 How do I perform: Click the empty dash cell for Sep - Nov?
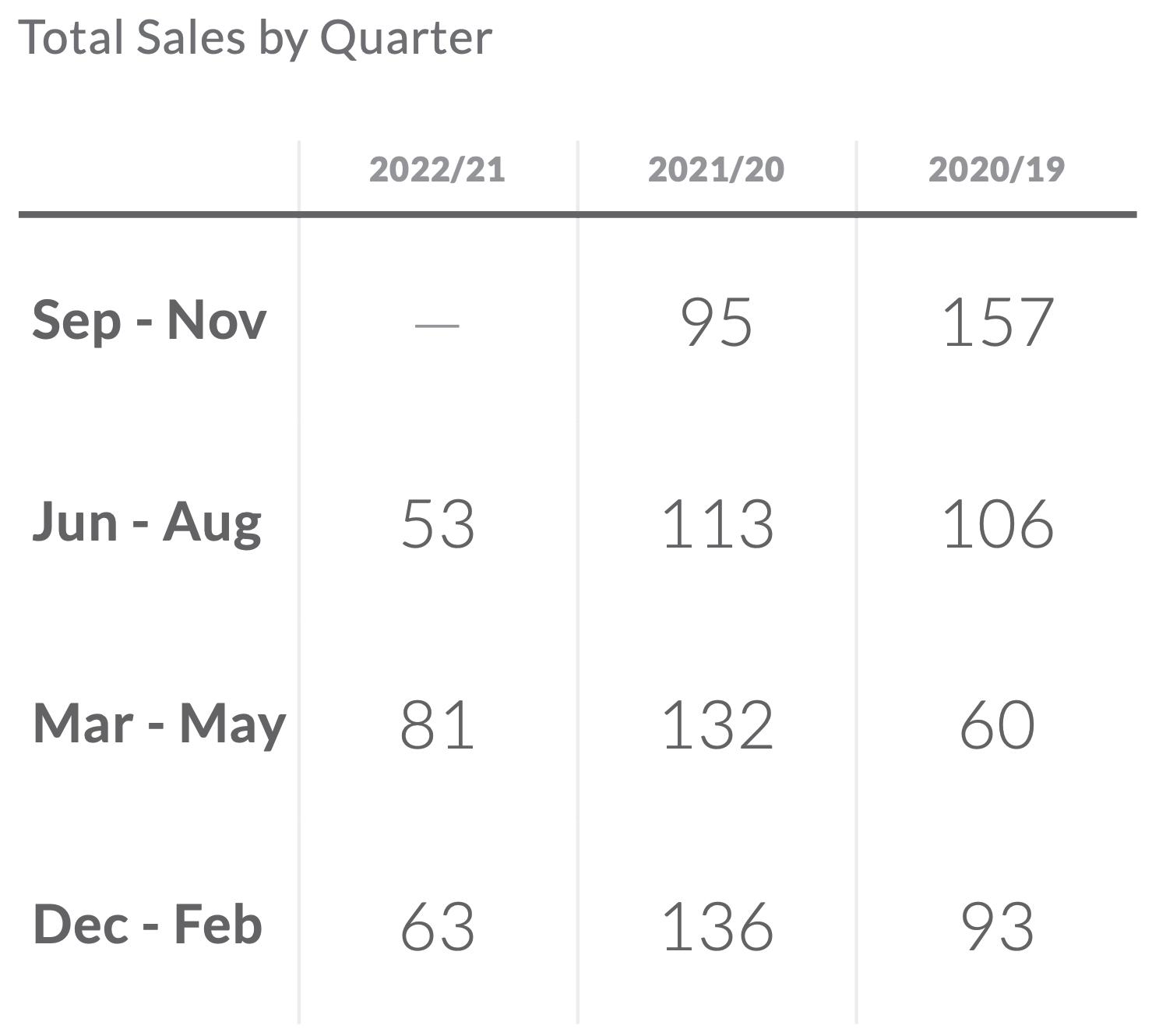pyautogui.click(x=437, y=322)
